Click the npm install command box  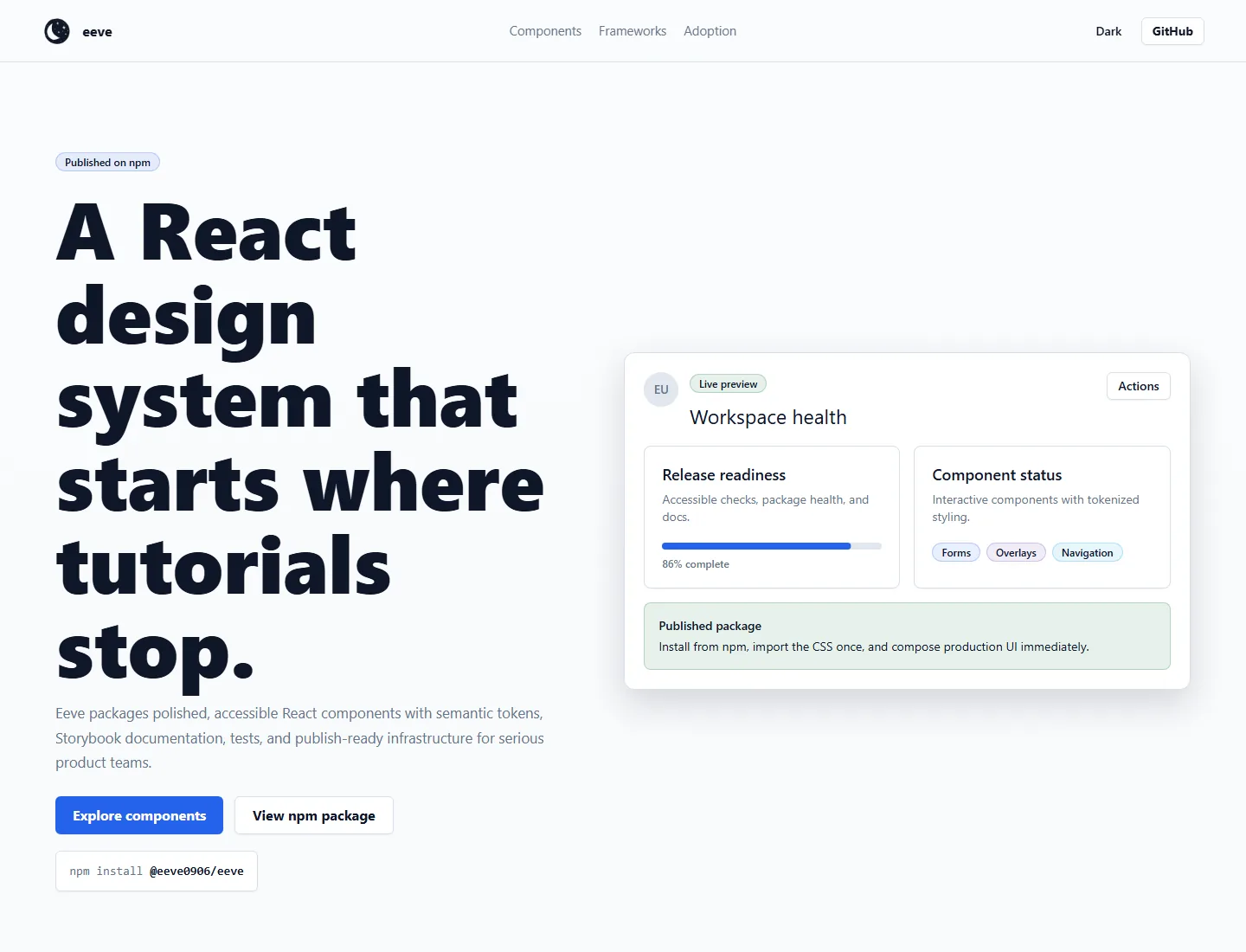point(157,871)
